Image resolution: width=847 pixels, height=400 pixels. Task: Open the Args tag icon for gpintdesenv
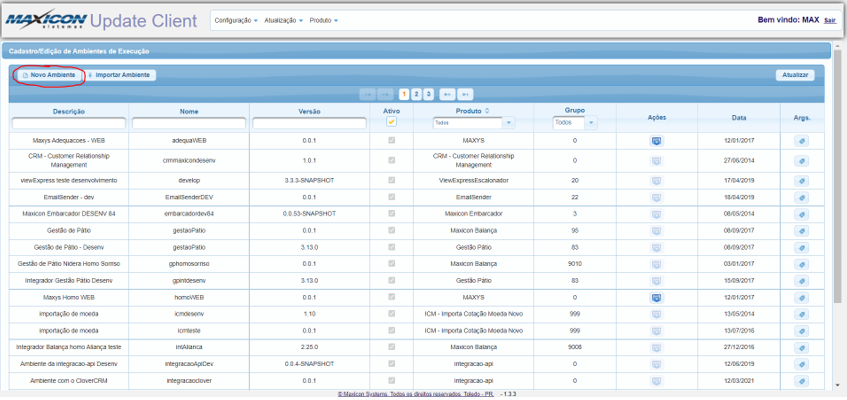coord(802,281)
